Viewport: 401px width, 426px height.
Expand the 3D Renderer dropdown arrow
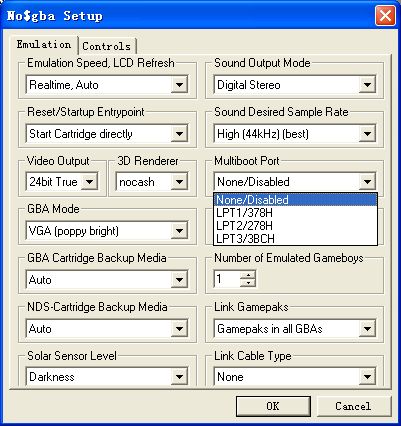click(x=179, y=182)
